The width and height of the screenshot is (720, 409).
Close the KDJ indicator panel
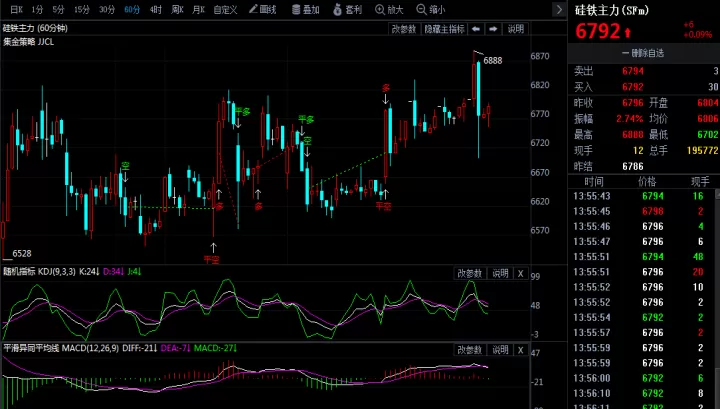[520, 274]
